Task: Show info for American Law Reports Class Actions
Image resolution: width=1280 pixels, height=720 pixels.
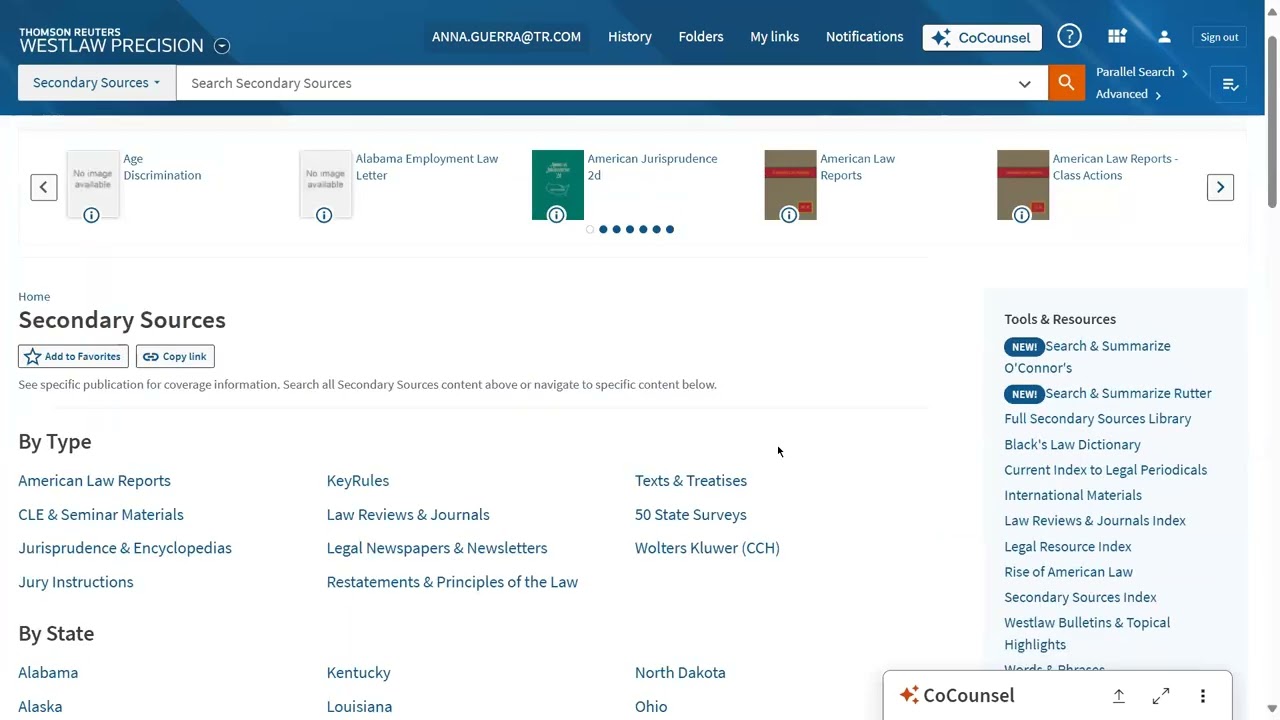Action: click(1022, 215)
